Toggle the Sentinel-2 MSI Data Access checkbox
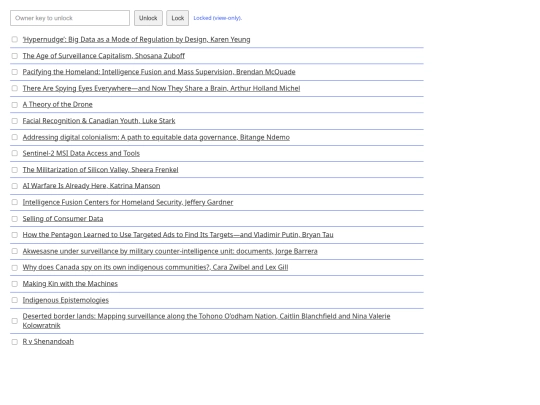This screenshot has height=405, width=540. [14, 153]
